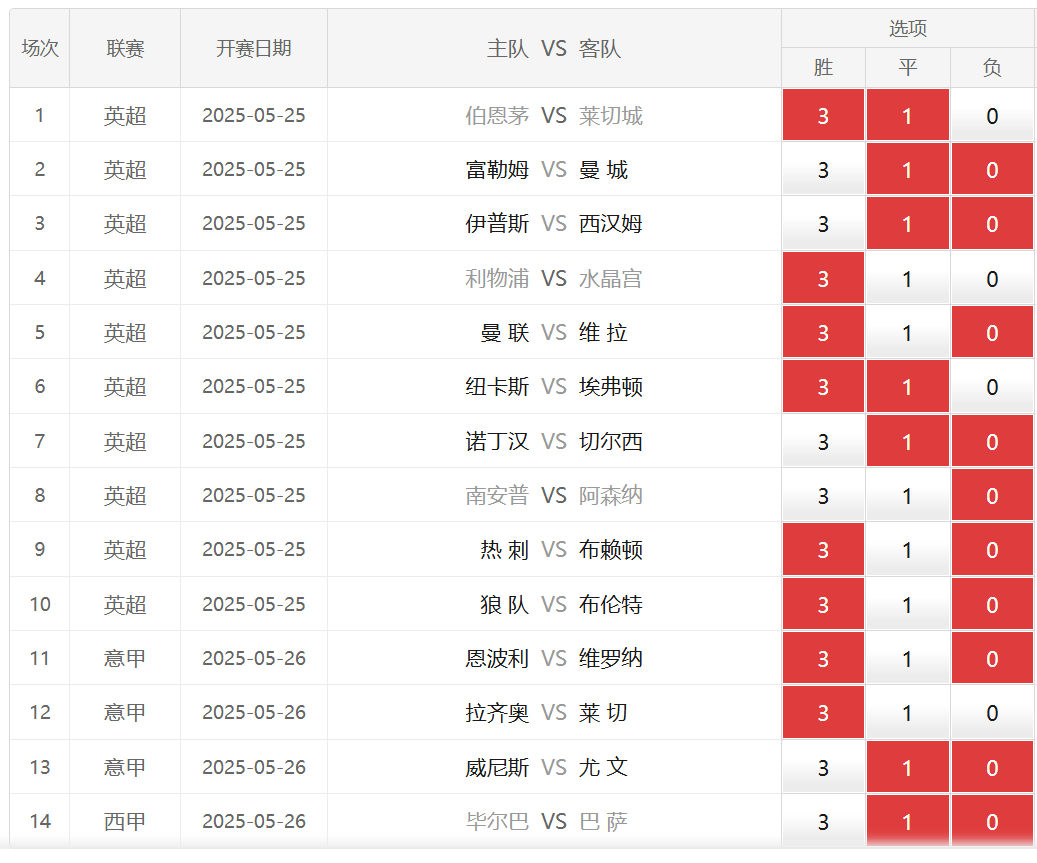Click the 主队 VS 客队 column header
The image size is (1037, 863).
click(x=554, y=48)
